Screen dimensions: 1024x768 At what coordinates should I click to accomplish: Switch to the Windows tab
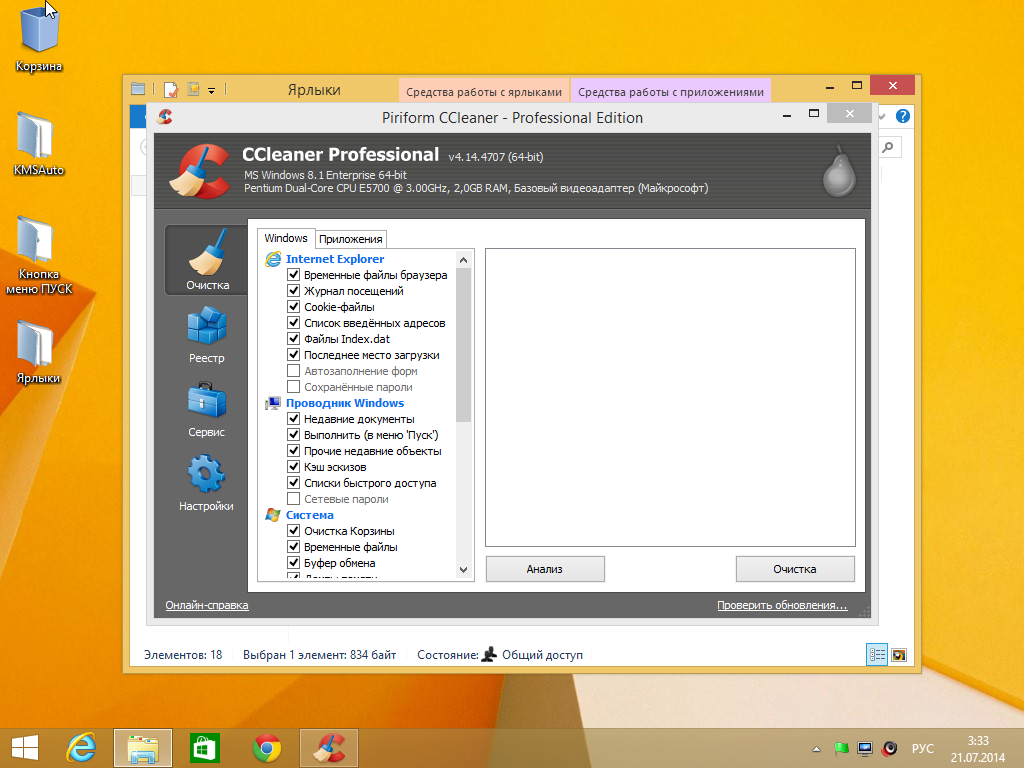[286, 238]
